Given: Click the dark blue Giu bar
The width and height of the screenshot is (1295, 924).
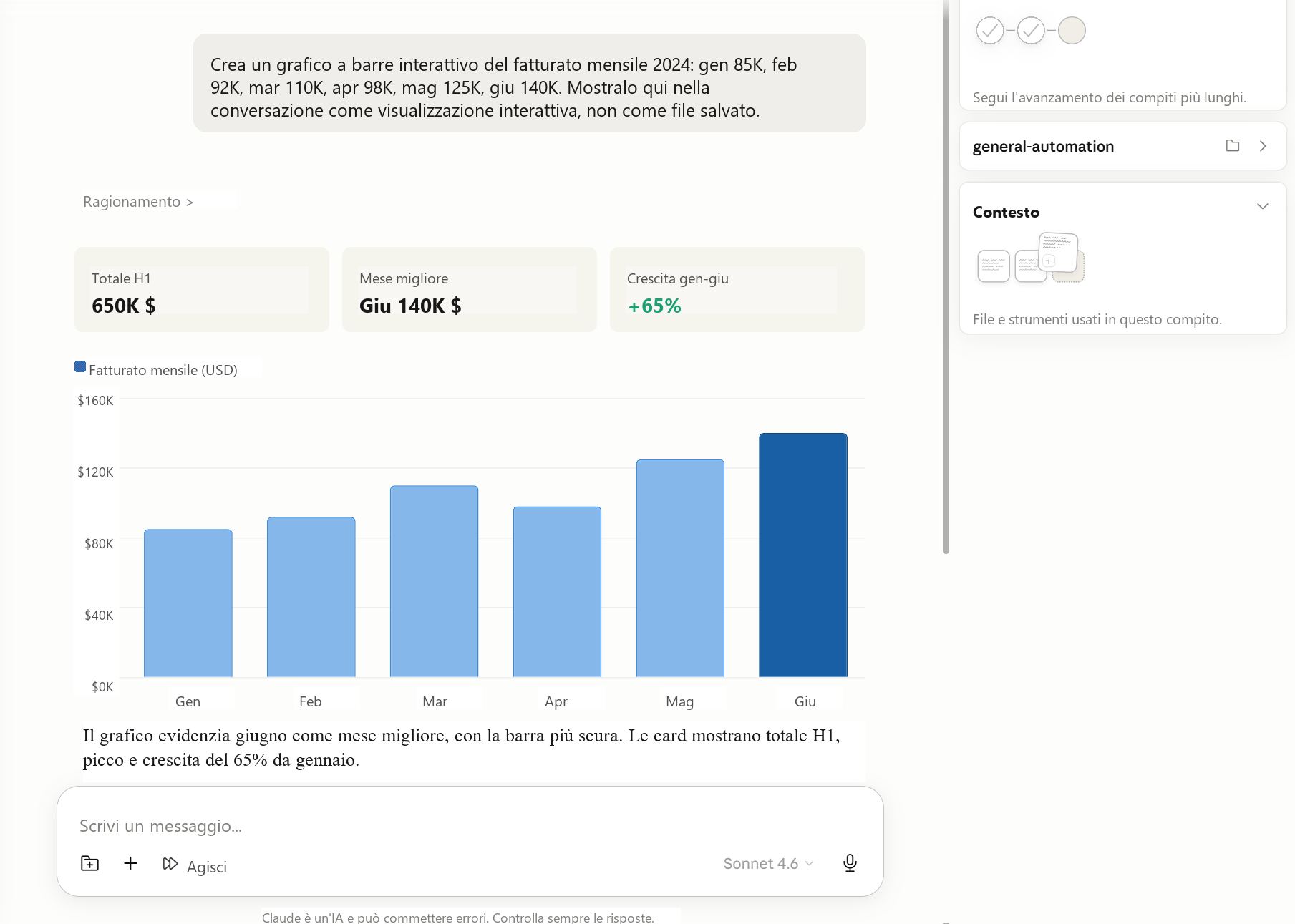Looking at the screenshot, I should [x=803, y=555].
